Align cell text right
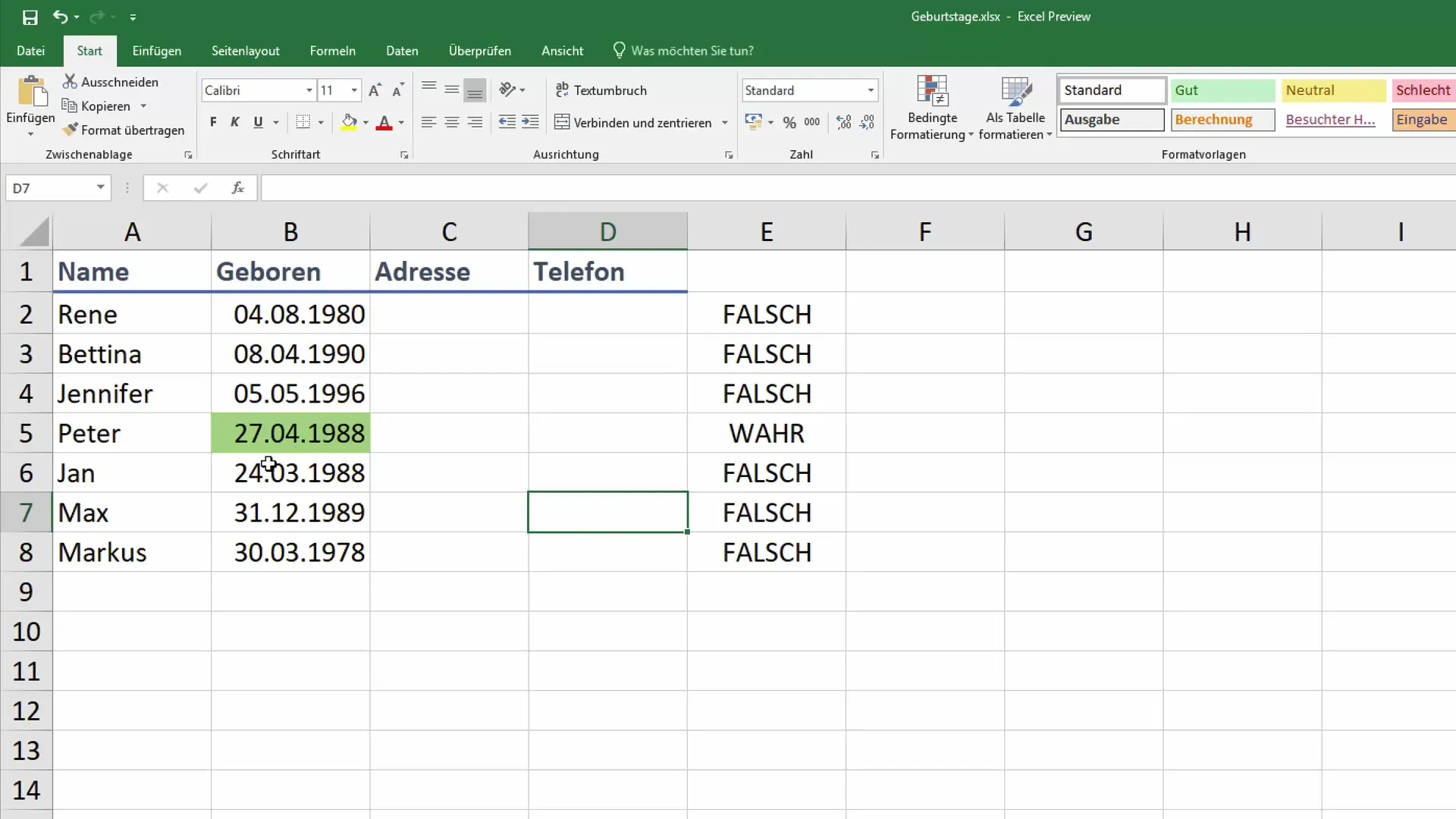Screen dimensions: 1456x819 coord(475,122)
